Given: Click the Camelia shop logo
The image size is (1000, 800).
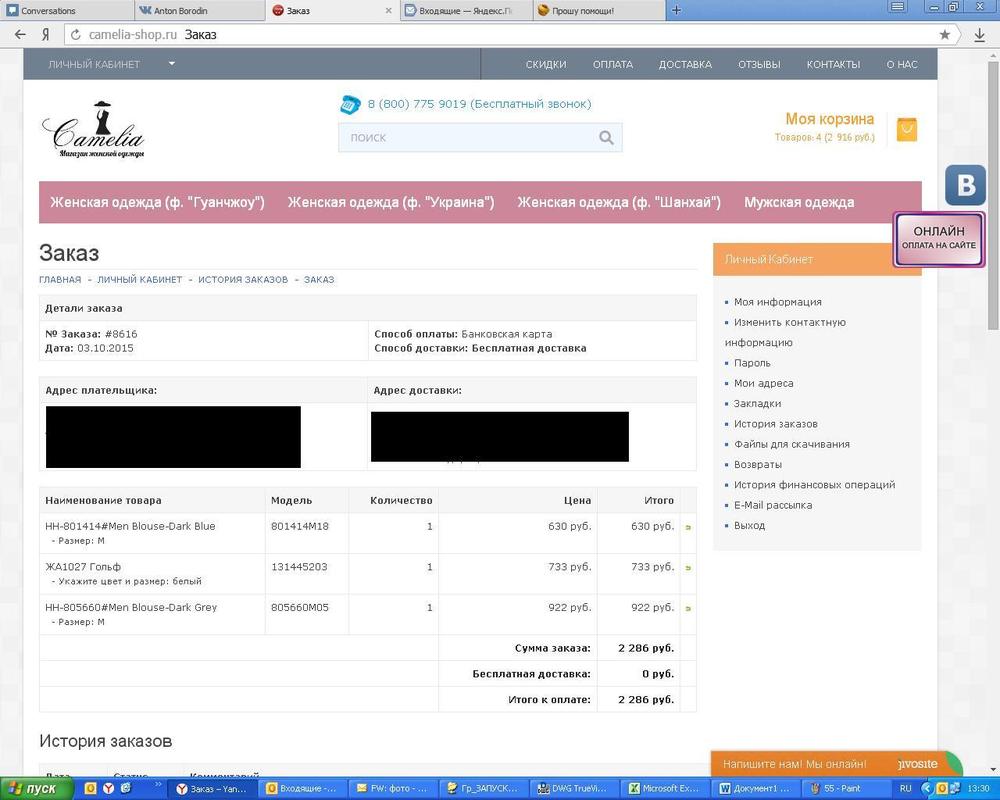Looking at the screenshot, I should (x=93, y=130).
